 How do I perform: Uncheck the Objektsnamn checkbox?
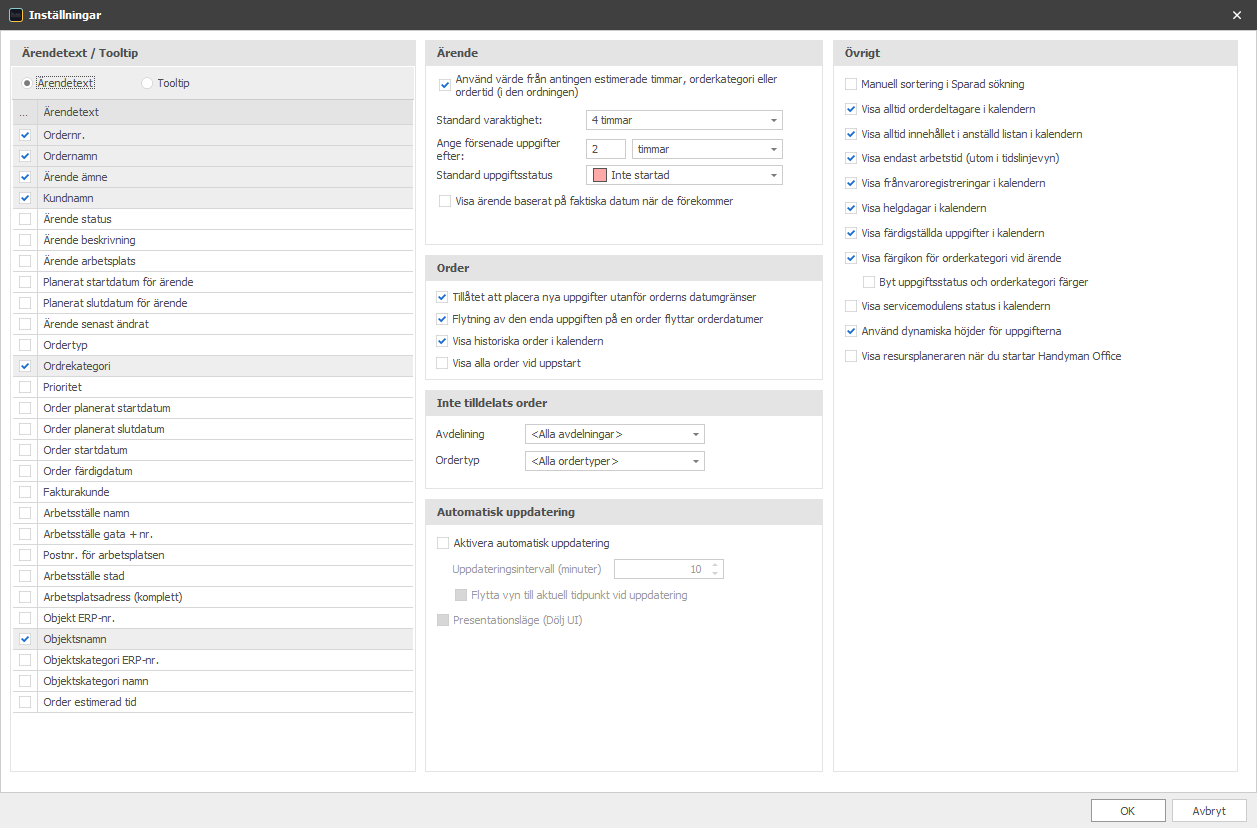pos(25,639)
